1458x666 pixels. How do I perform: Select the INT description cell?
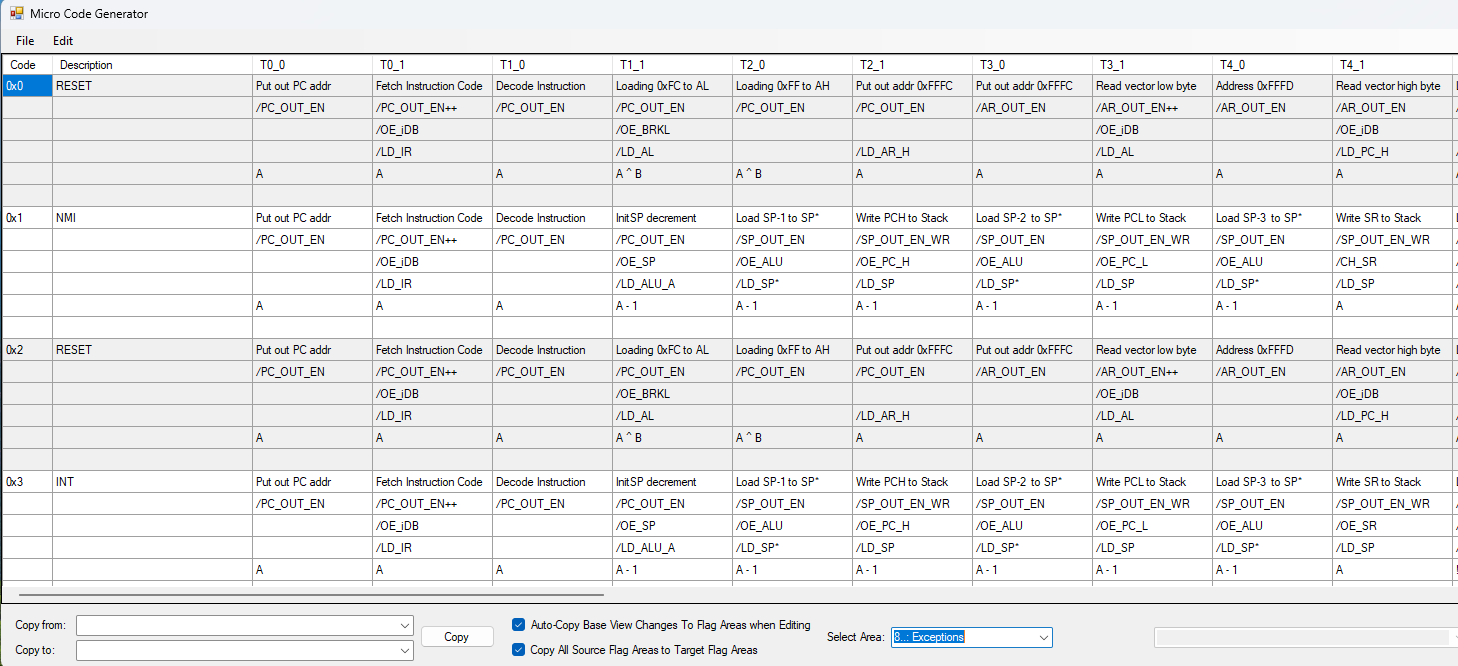[x=150, y=482]
